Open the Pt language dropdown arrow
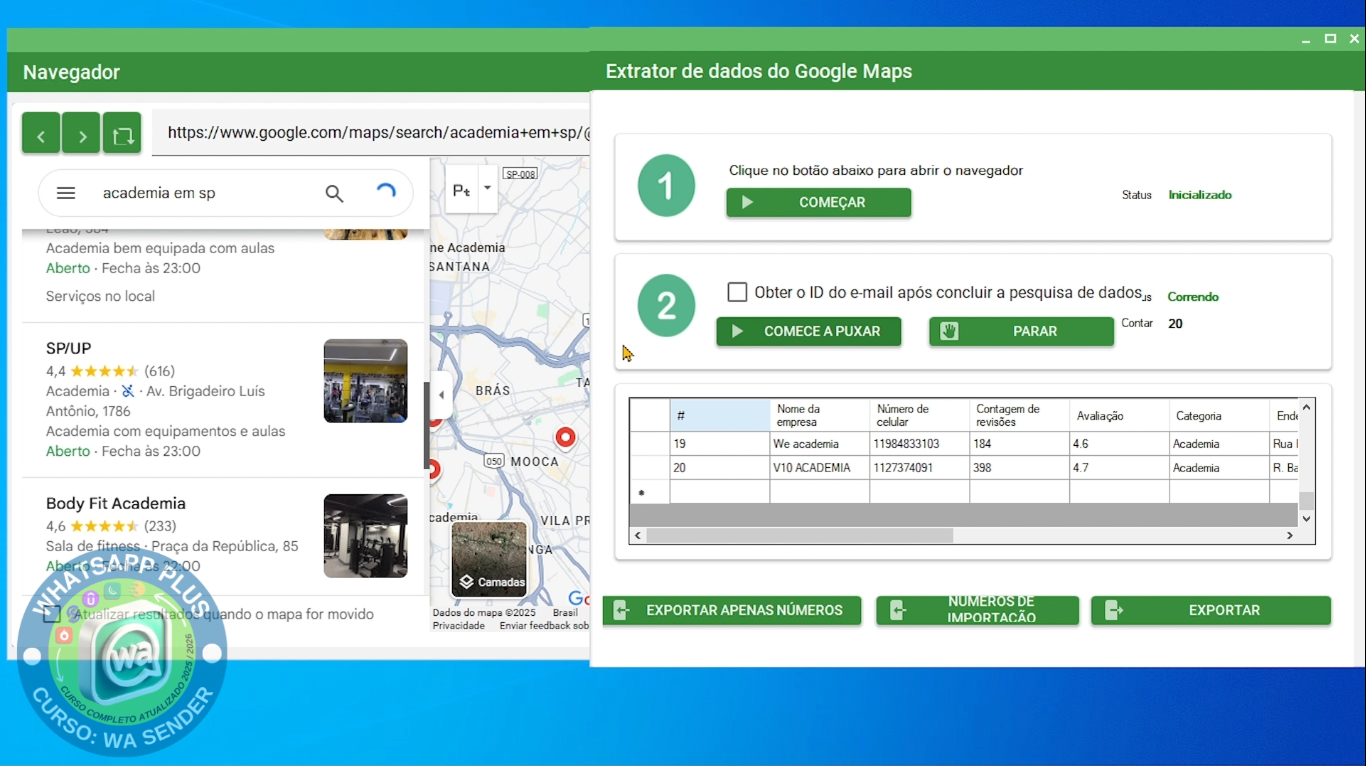 tap(488, 188)
